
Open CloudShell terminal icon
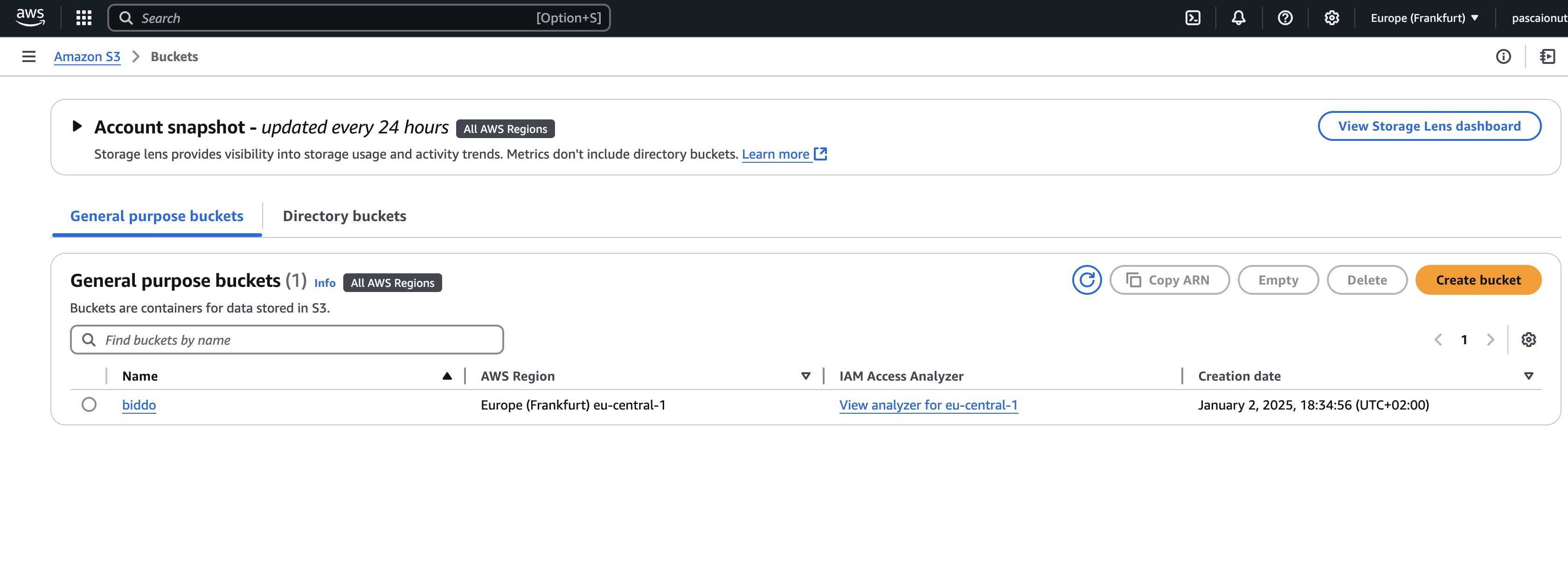[x=1193, y=18]
